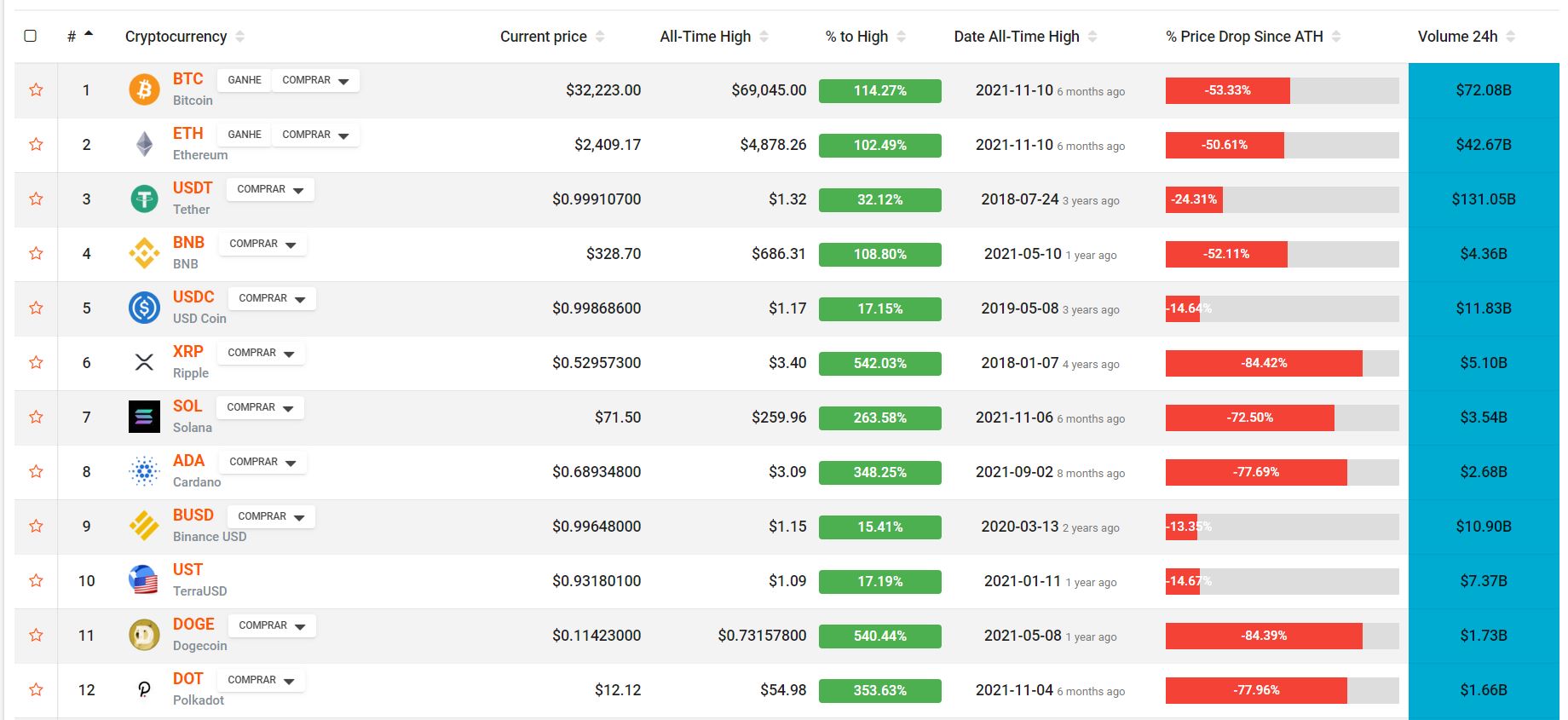Viewport: 1568px width, 720px height.
Task: Open the UST ticker link
Action: point(187,570)
